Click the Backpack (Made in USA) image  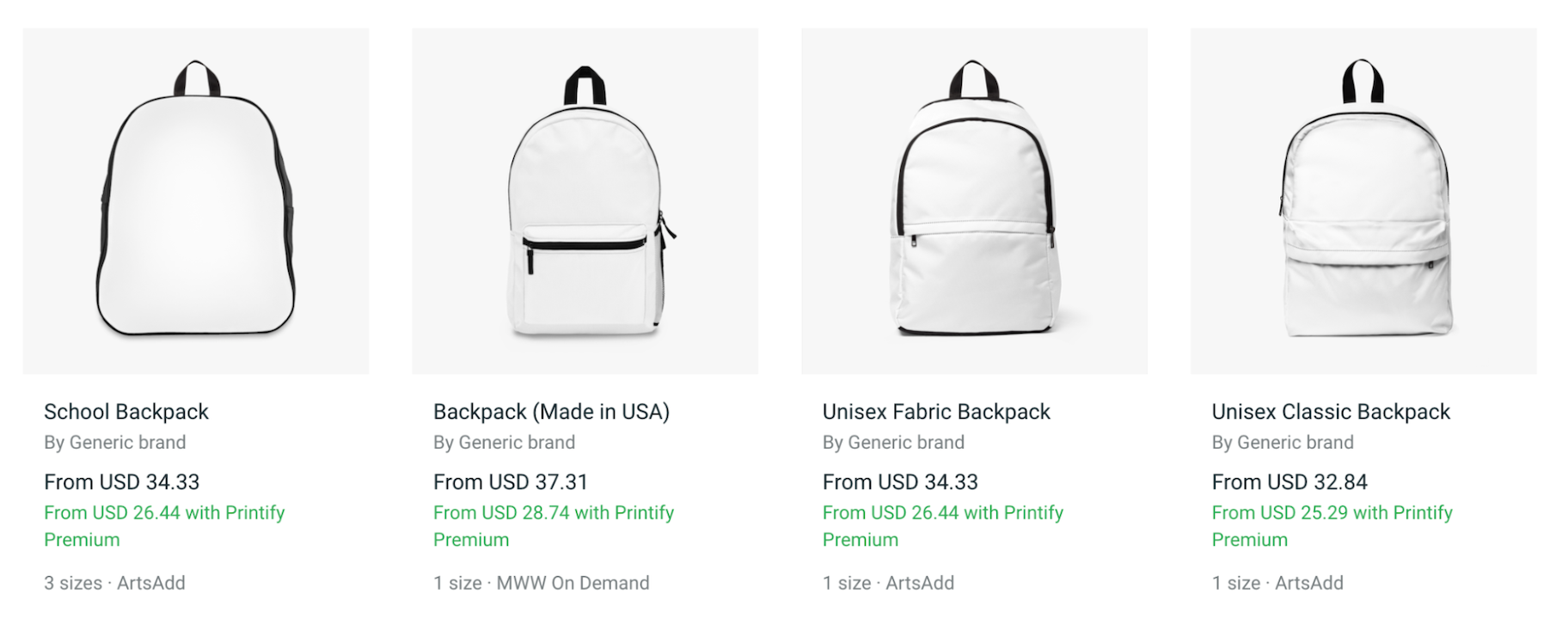[x=585, y=201]
